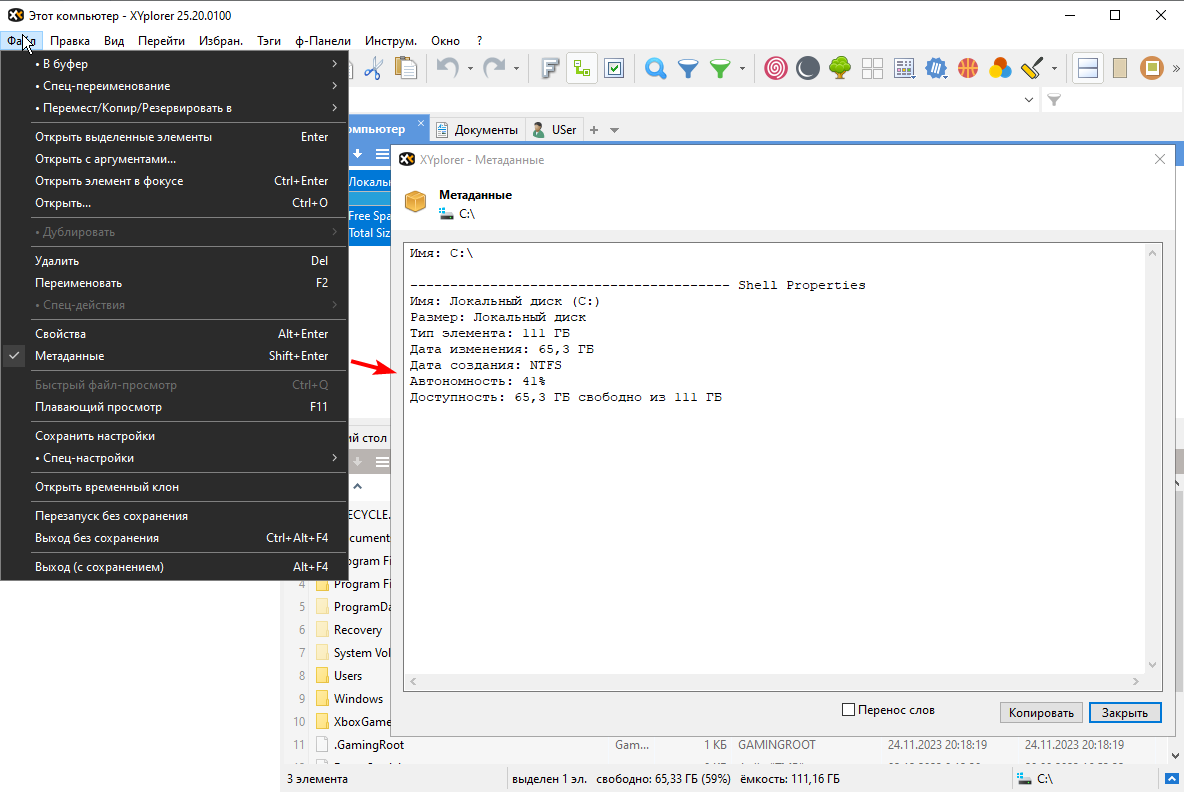Switch to the Документы tab
Screen dimensions: 1184x792
[478, 130]
